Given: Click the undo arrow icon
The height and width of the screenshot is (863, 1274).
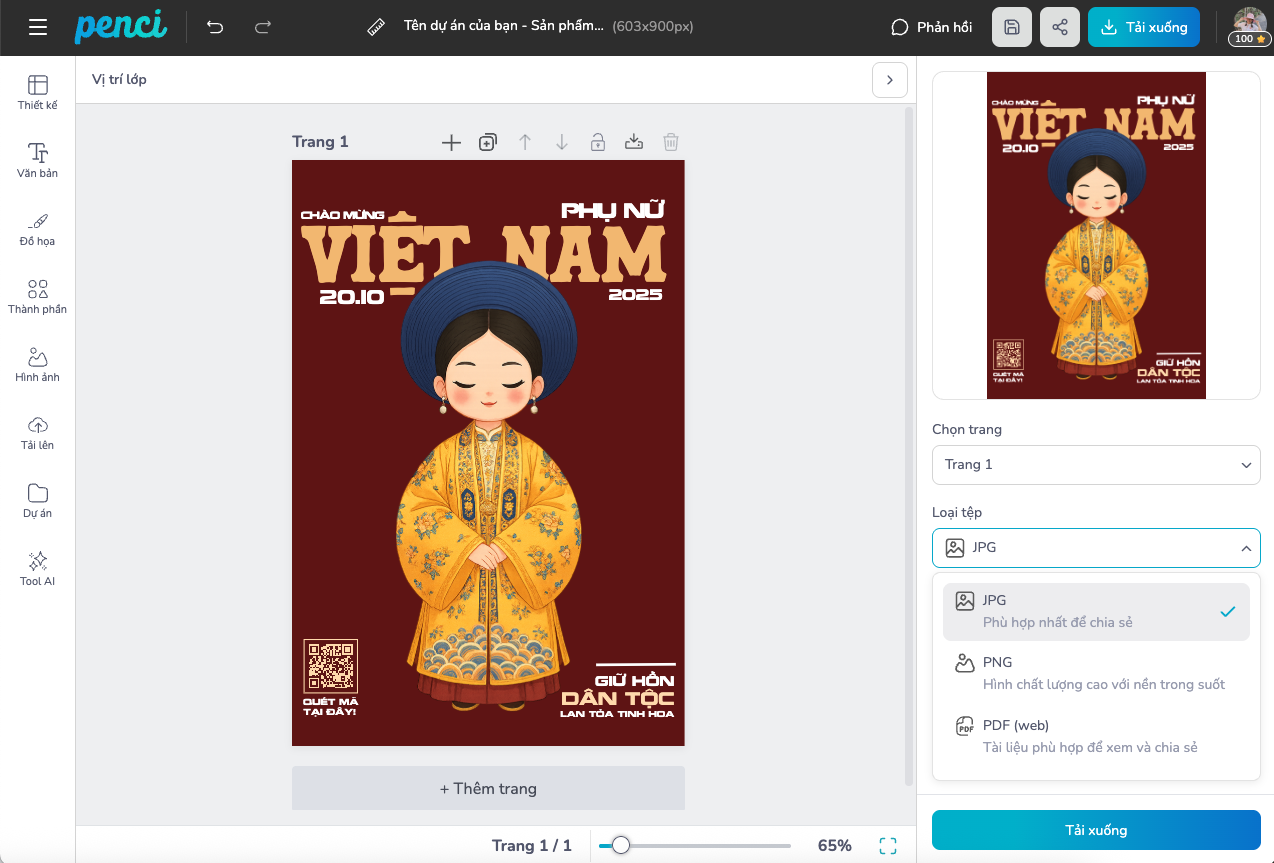Looking at the screenshot, I should click(215, 27).
